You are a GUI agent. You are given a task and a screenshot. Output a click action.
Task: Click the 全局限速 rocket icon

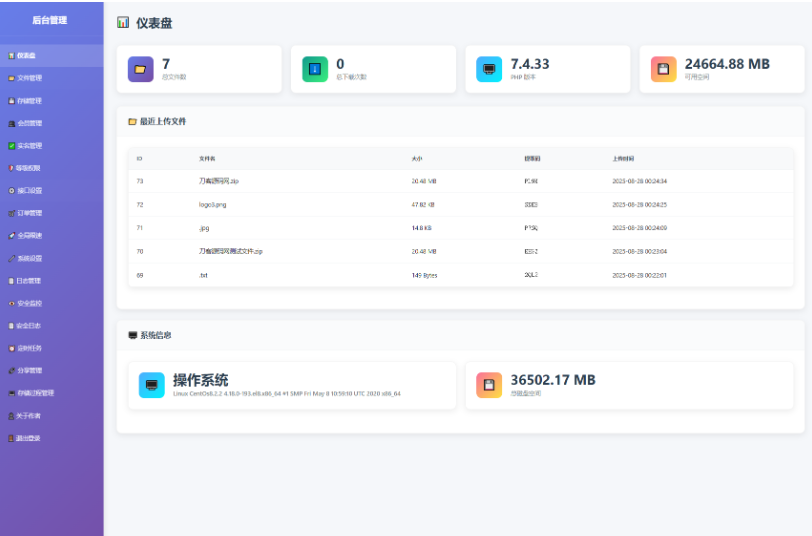pyautogui.click(x=11, y=236)
